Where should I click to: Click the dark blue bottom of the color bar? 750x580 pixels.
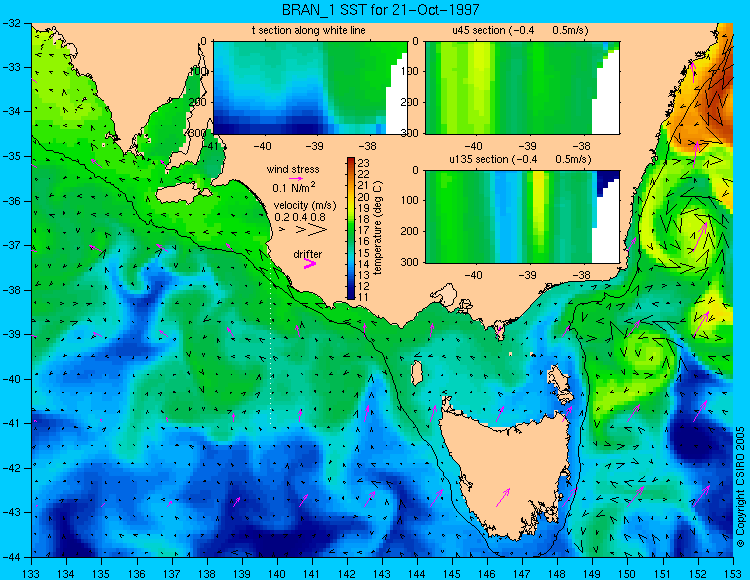click(351, 295)
